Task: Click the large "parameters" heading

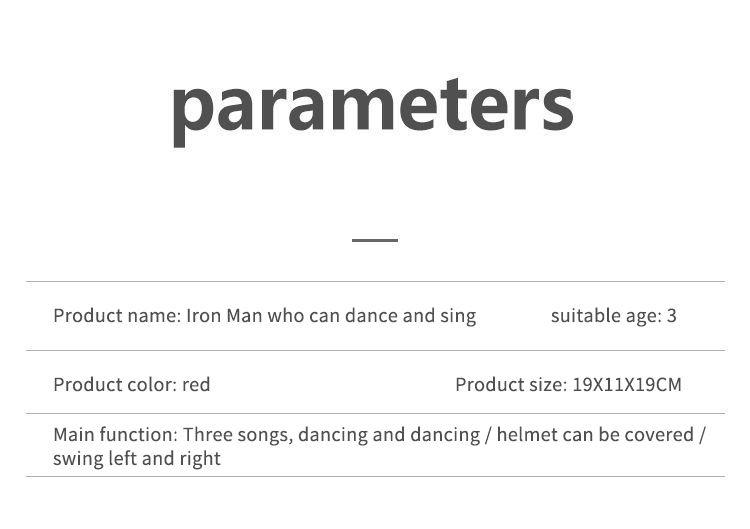Action: click(x=372, y=105)
